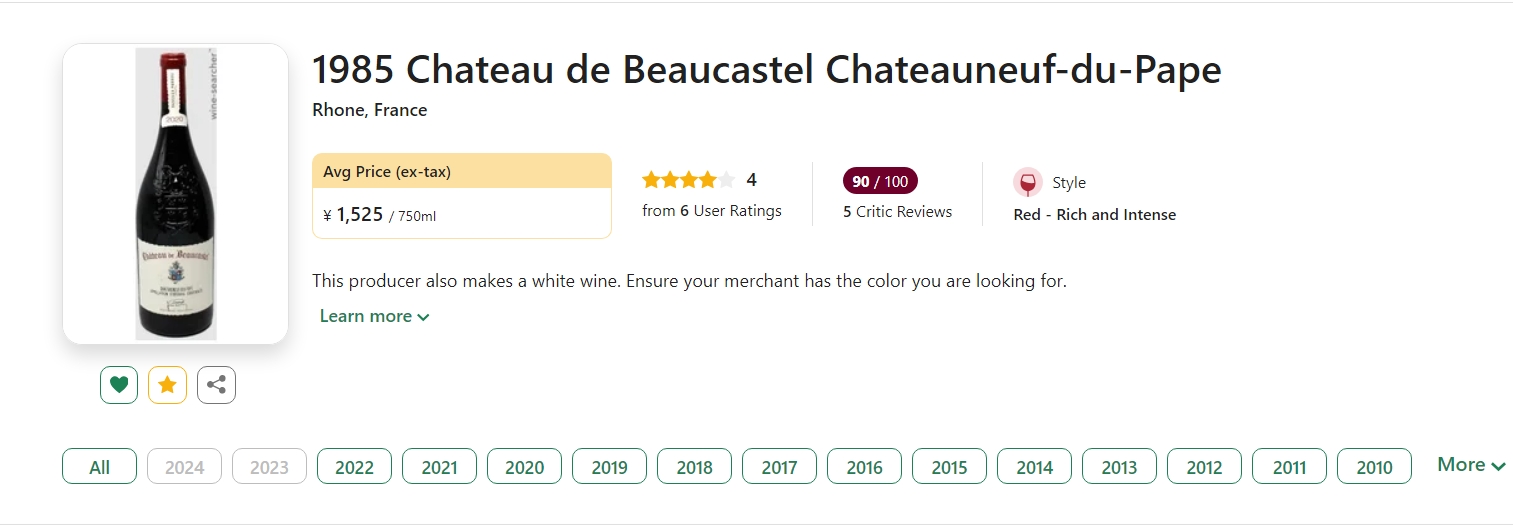Click the four-star user rating stars
This screenshot has height=526, width=1513.
pos(688,180)
